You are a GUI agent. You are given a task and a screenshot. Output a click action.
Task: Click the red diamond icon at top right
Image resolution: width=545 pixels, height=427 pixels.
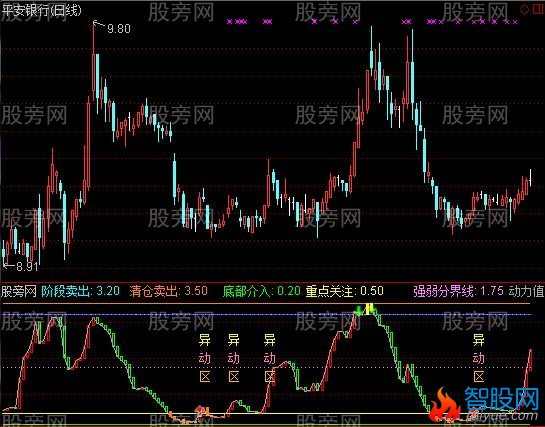[x=524, y=9]
